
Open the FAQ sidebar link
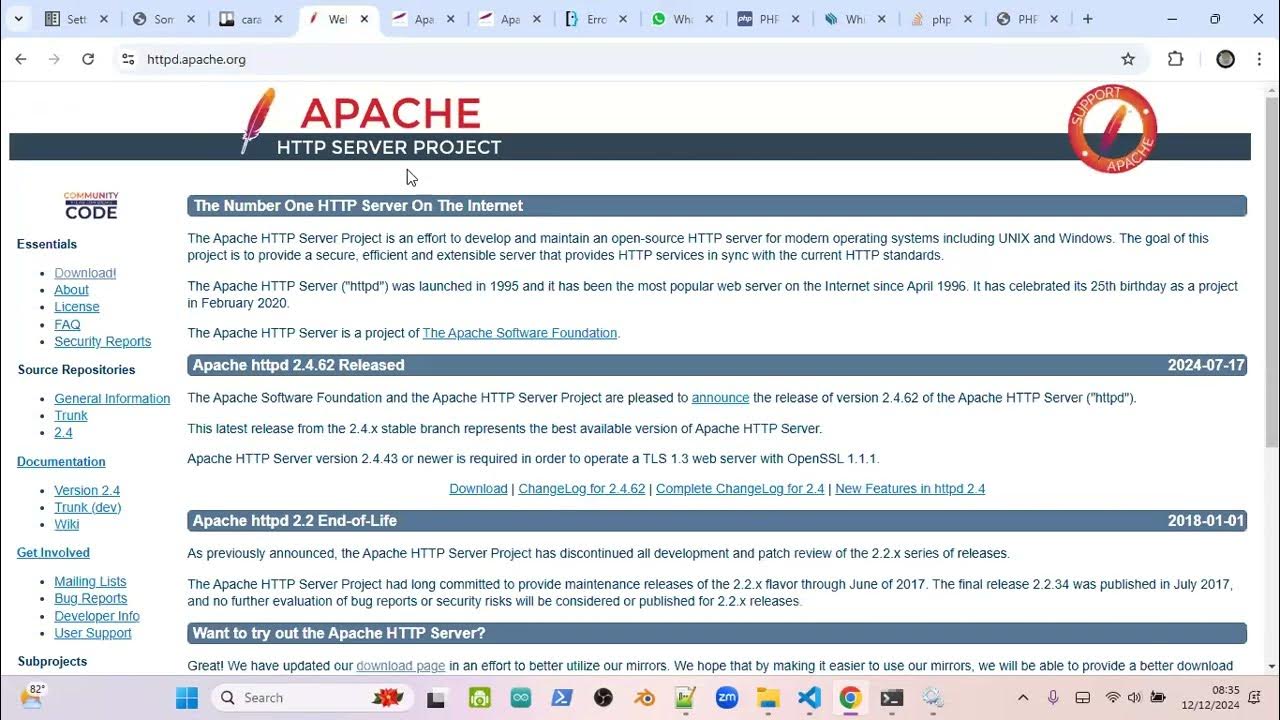[67, 324]
